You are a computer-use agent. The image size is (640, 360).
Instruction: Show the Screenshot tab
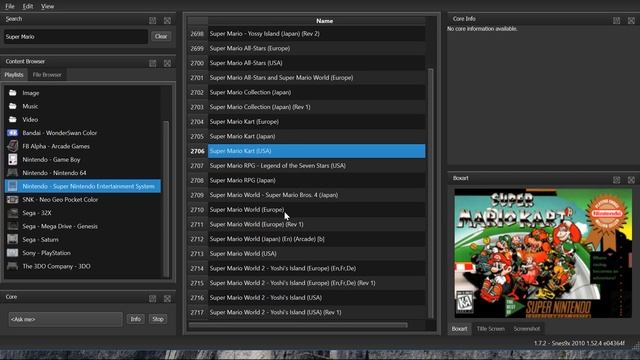[527, 329]
